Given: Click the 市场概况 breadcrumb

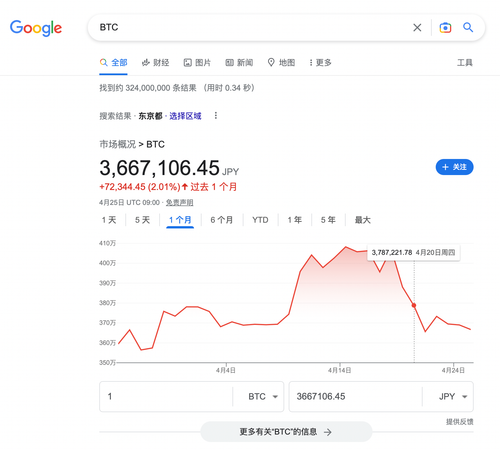Looking at the screenshot, I should [x=118, y=144].
